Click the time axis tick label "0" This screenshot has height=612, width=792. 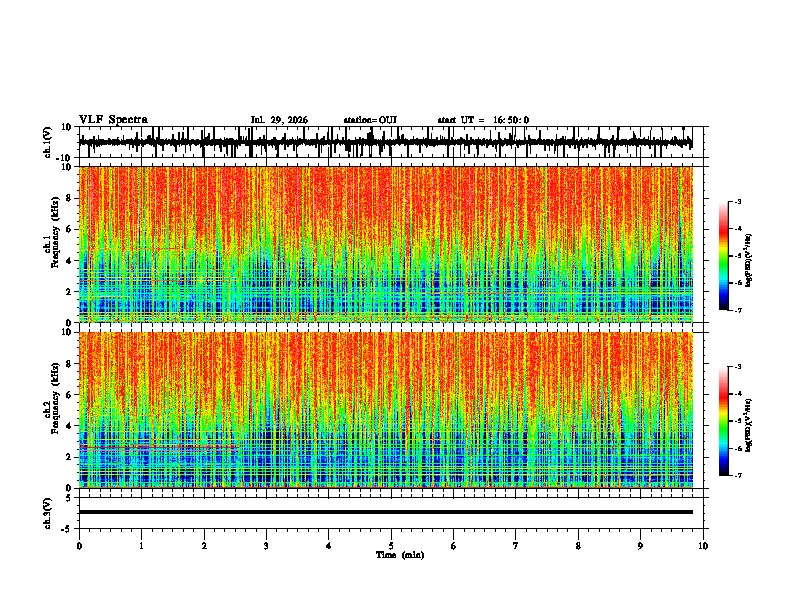(x=79, y=546)
